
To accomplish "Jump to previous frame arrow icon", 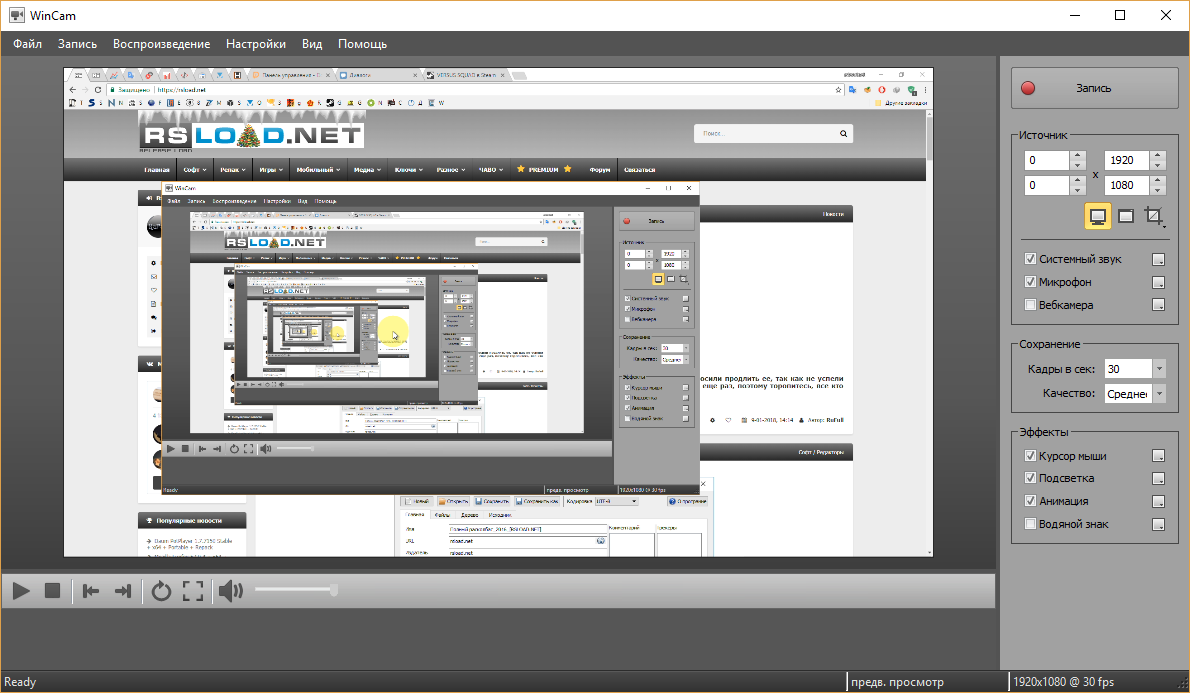I will pos(91,591).
